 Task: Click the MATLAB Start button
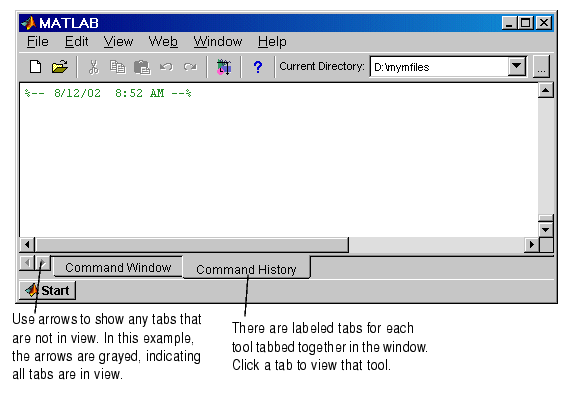pyautogui.click(x=47, y=290)
